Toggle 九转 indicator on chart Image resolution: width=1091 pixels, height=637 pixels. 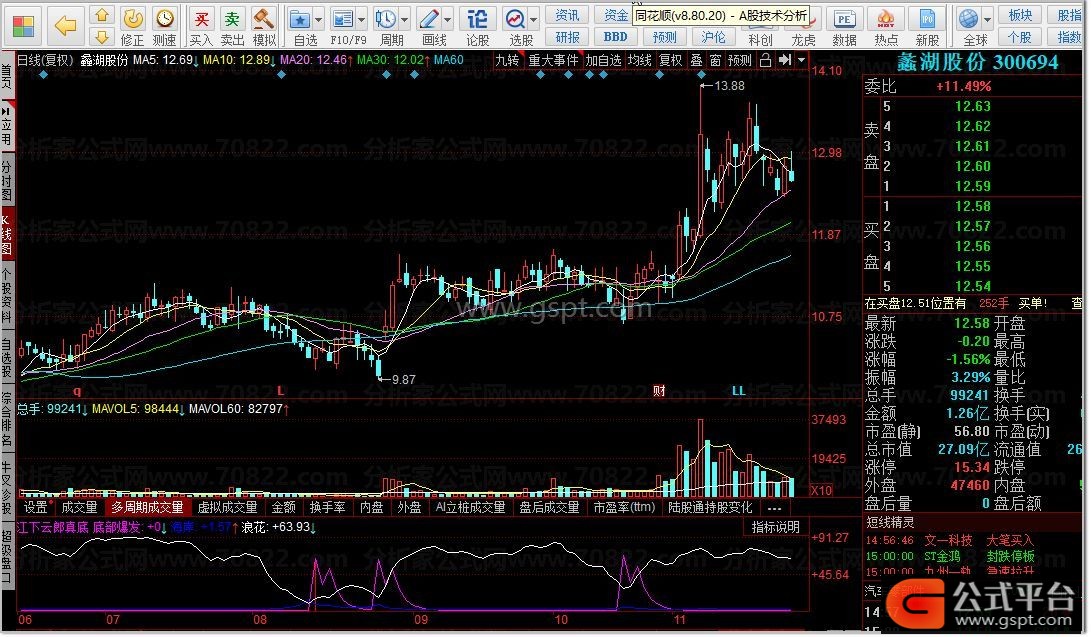click(x=507, y=61)
